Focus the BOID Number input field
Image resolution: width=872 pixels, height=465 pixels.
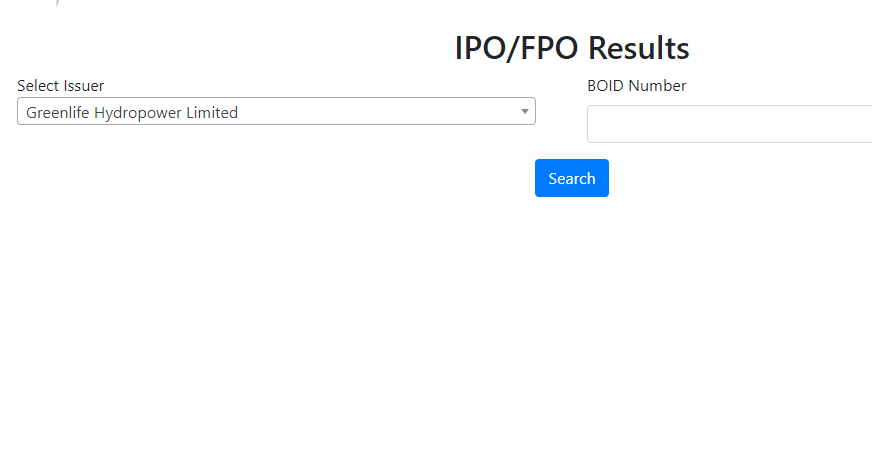coord(730,123)
